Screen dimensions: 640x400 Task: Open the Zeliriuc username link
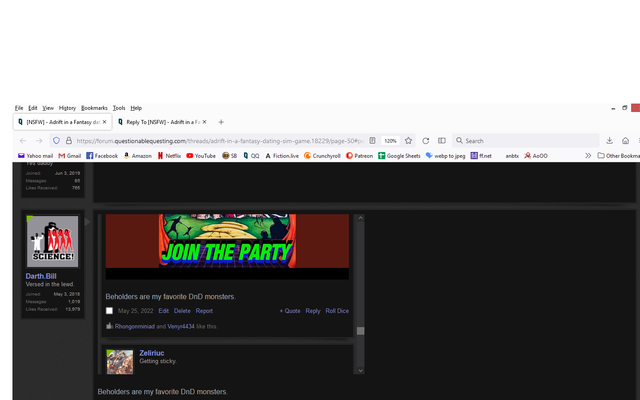pos(152,353)
